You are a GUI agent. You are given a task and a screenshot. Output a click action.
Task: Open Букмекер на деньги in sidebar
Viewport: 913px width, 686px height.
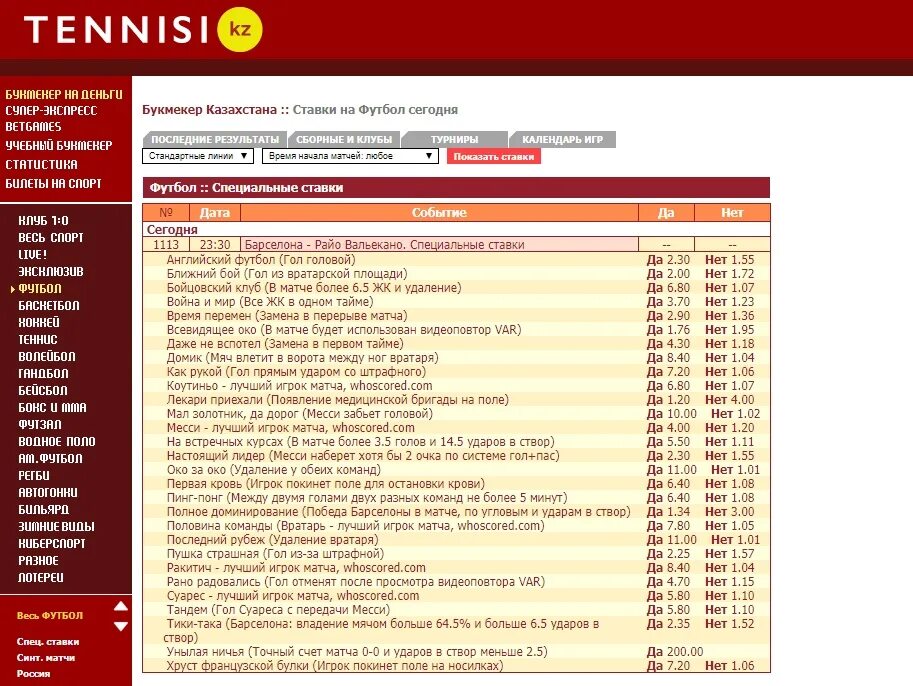pyautogui.click(x=64, y=94)
